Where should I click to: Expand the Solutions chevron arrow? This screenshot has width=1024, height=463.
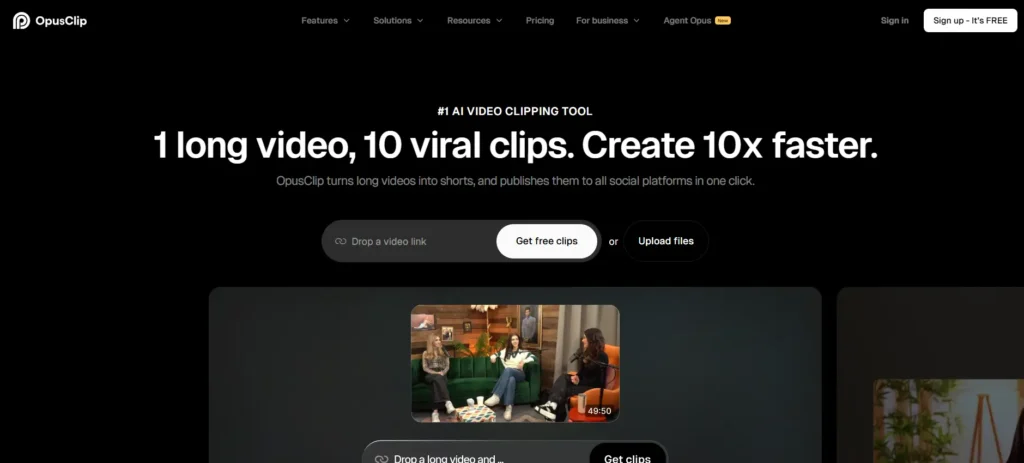pyautogui.click(x=420, y=21)
